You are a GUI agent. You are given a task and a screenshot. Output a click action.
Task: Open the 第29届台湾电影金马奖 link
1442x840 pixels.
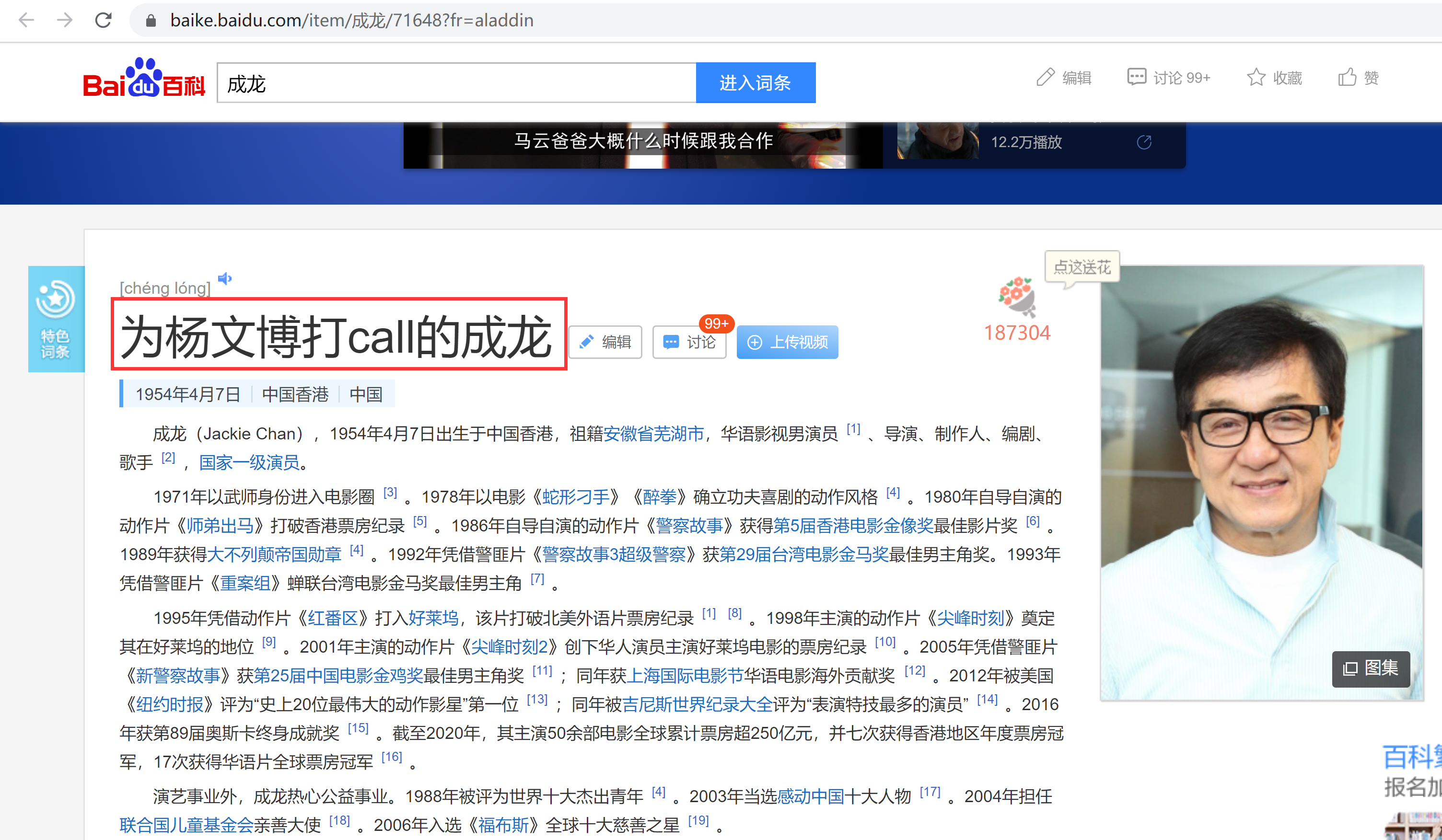pos(804,554)
